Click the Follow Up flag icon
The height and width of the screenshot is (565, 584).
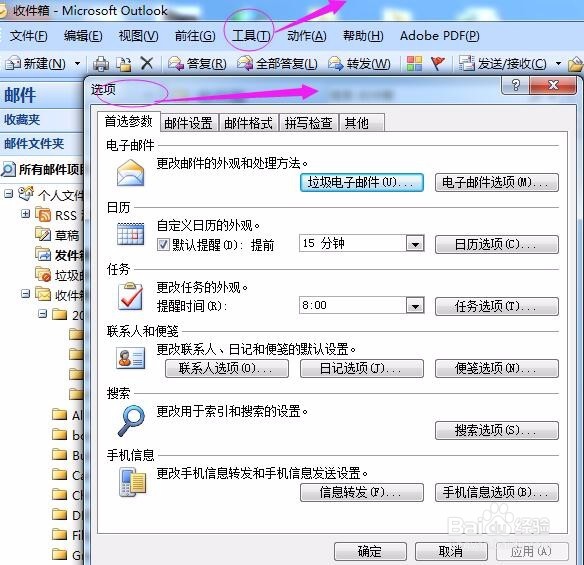[x=437, y=63]
